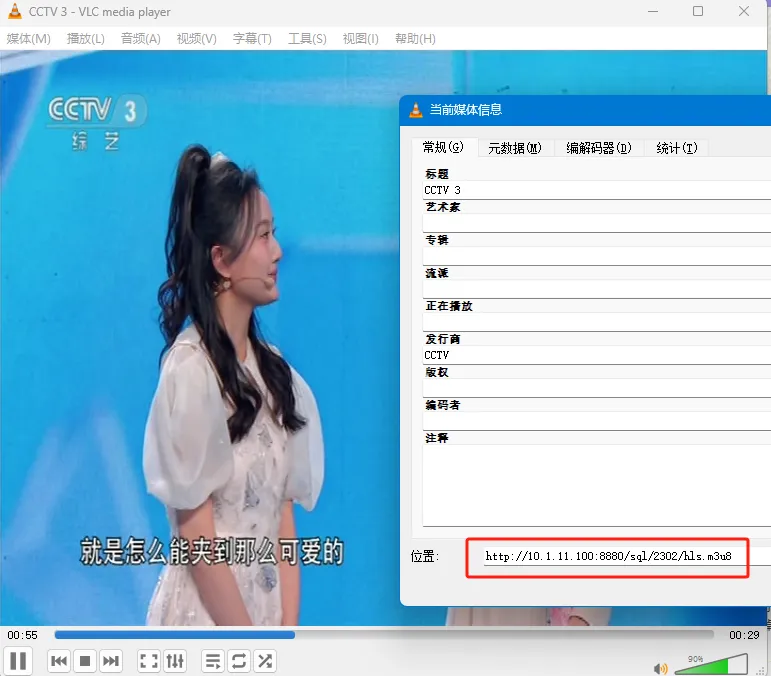
Task: Mute audio via the speaker icon
Action: click(x=660, y=668)
